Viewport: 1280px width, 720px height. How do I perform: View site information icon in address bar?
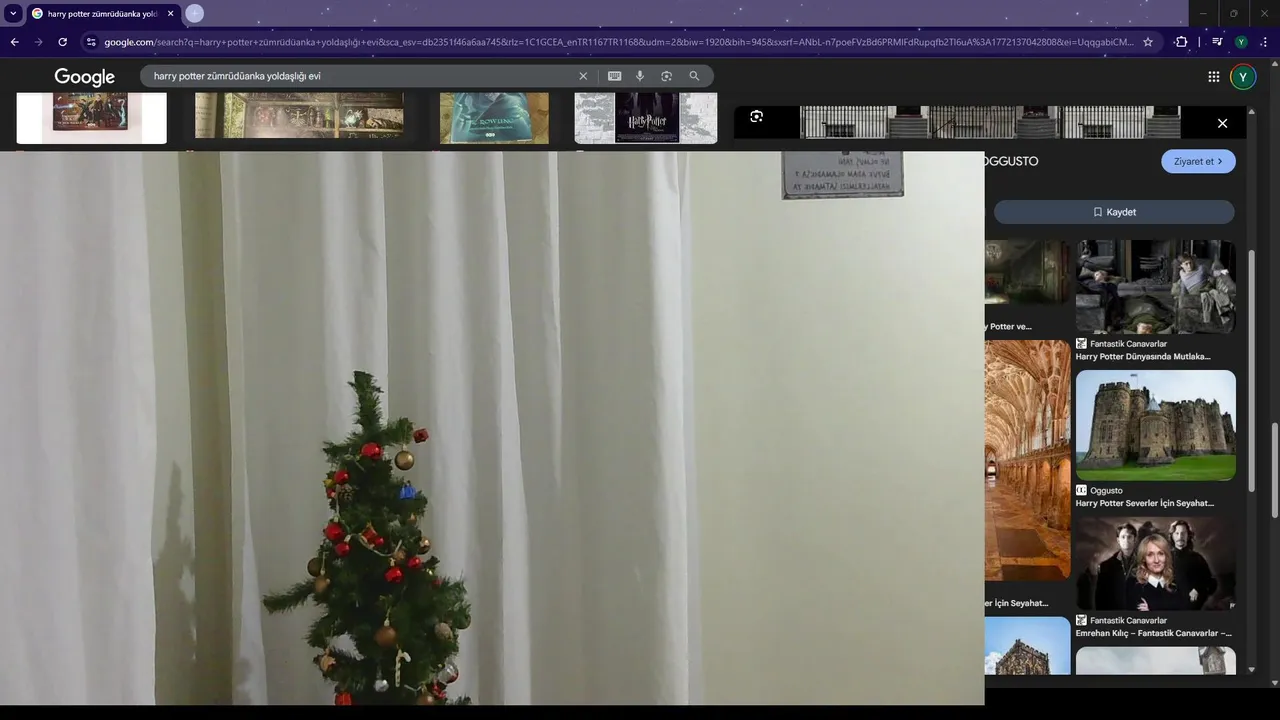[91, 42]
